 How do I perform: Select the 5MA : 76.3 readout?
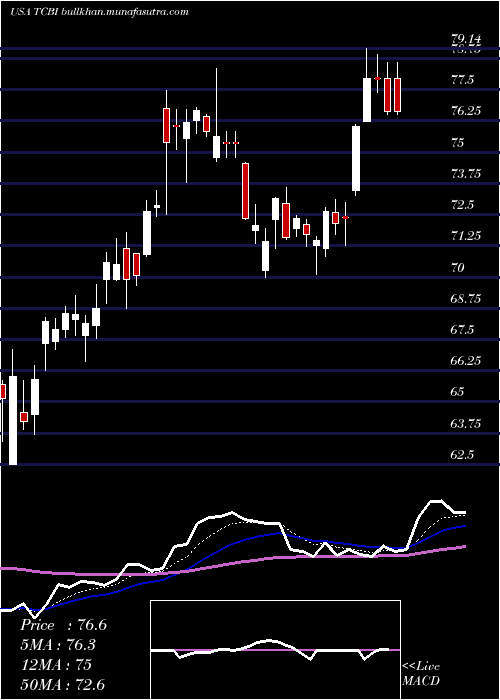tap(58, 645)
